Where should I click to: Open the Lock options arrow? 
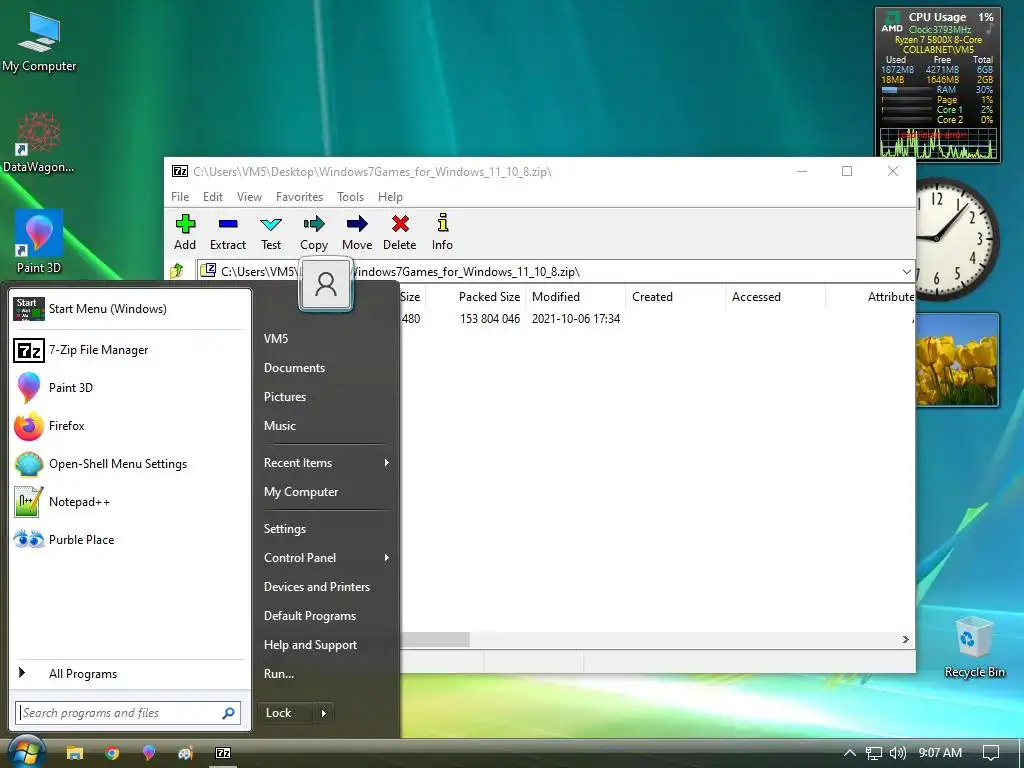[323, 713]
